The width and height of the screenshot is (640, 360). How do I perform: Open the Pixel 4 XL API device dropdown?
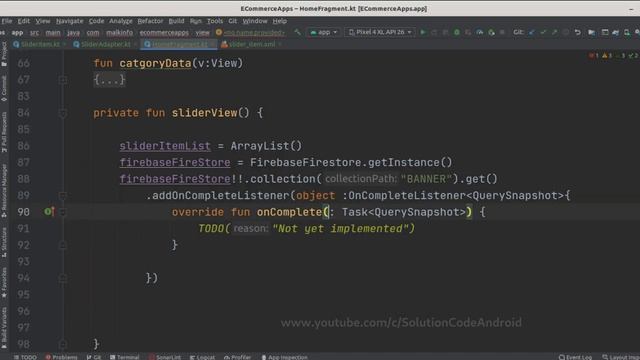tap(380, 32)
